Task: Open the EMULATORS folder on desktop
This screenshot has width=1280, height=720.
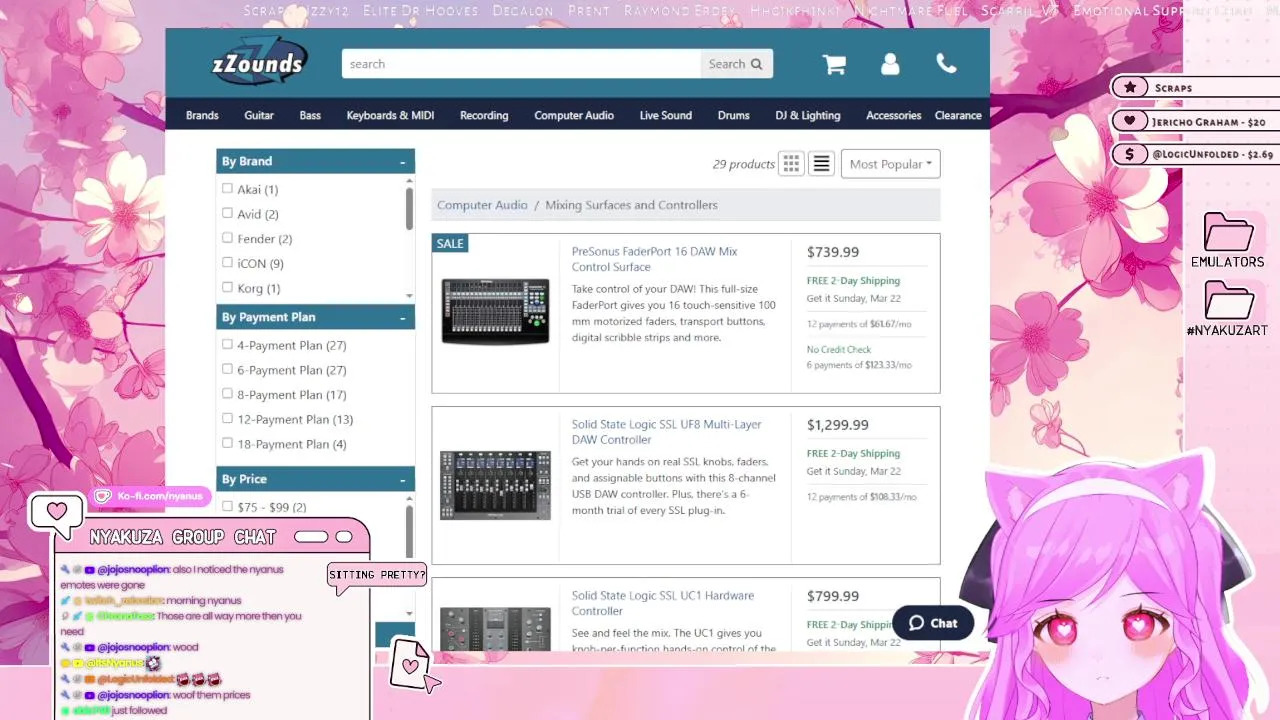Action: pos(1228,241)
